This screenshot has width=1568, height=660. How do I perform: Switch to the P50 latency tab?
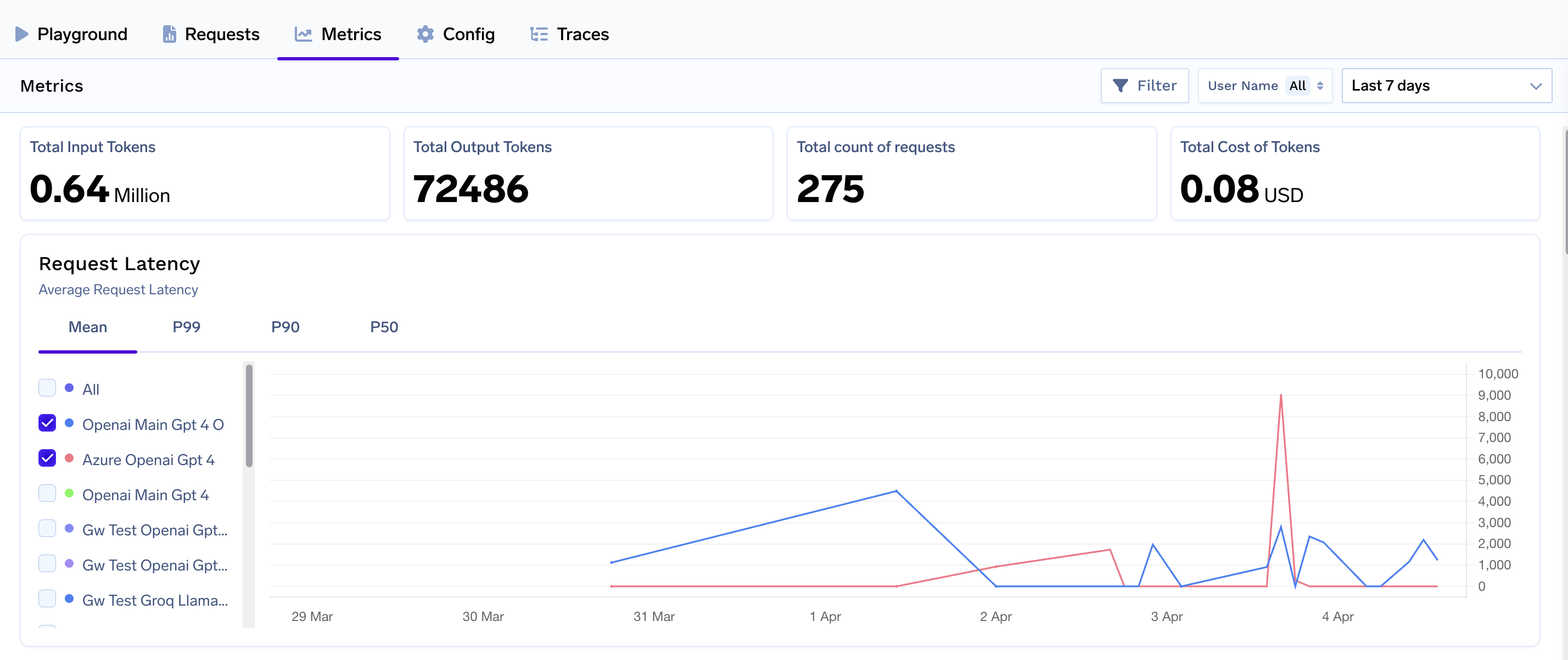384,328
